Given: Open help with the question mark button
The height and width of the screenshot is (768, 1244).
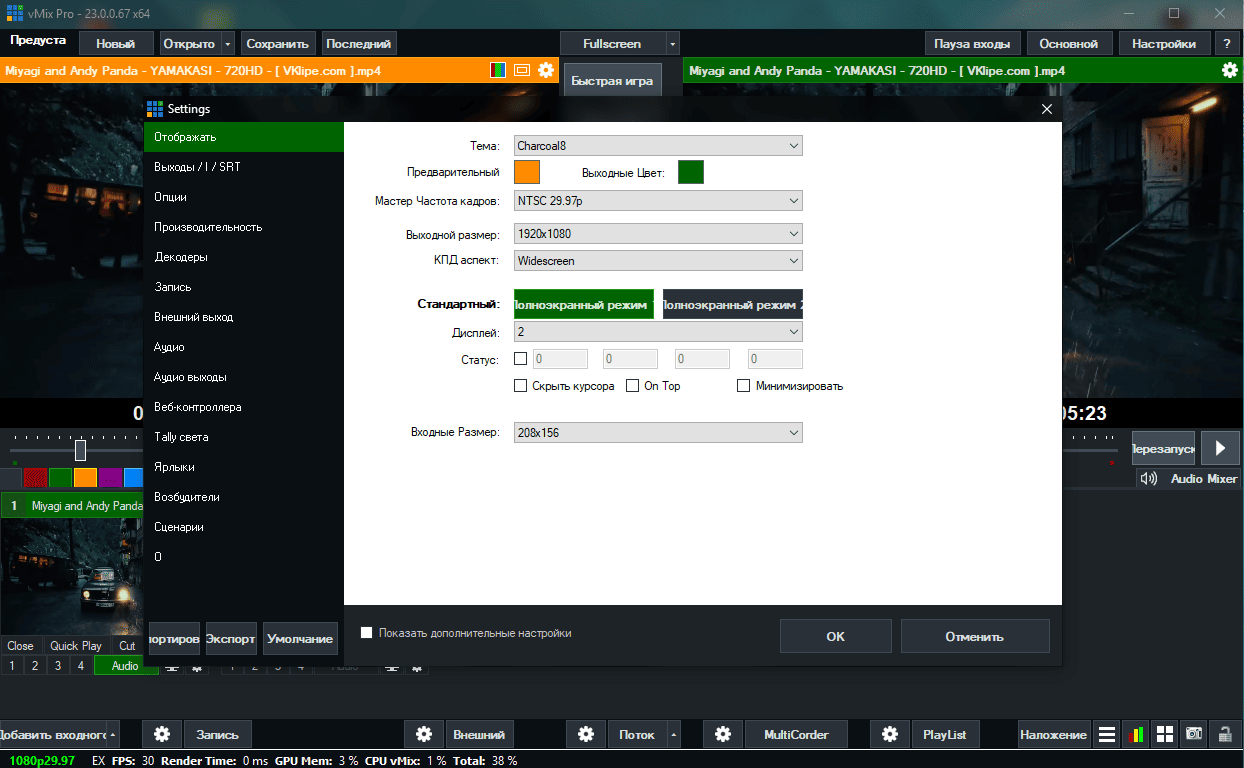Looking at the screenshot, I should pyautogui.click(x=1227, y=43).
